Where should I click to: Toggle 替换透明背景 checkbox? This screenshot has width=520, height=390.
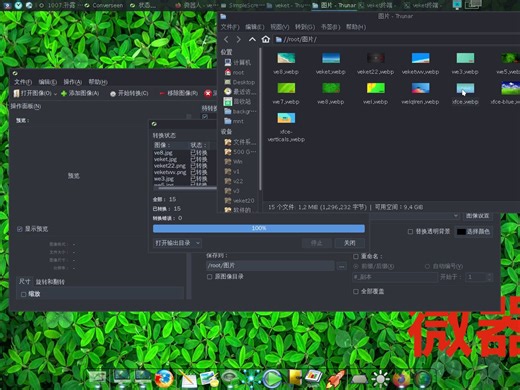pyautogui.click(x=410, y=231)
